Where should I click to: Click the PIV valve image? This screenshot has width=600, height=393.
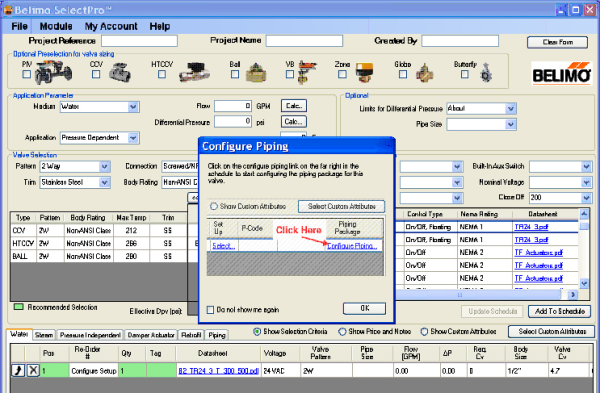(x=53, y=72)
